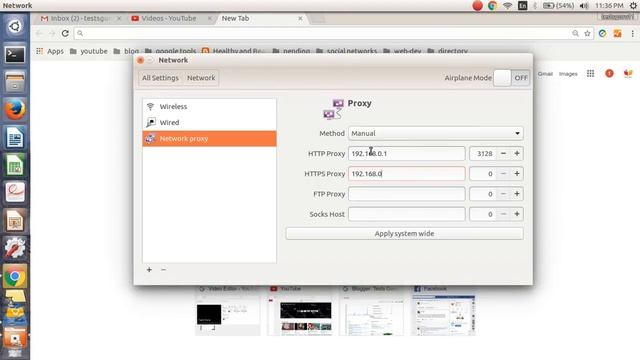This screenshot has width=640, height=360.
Task: Click All Settings button
Action: coord(160,78)
